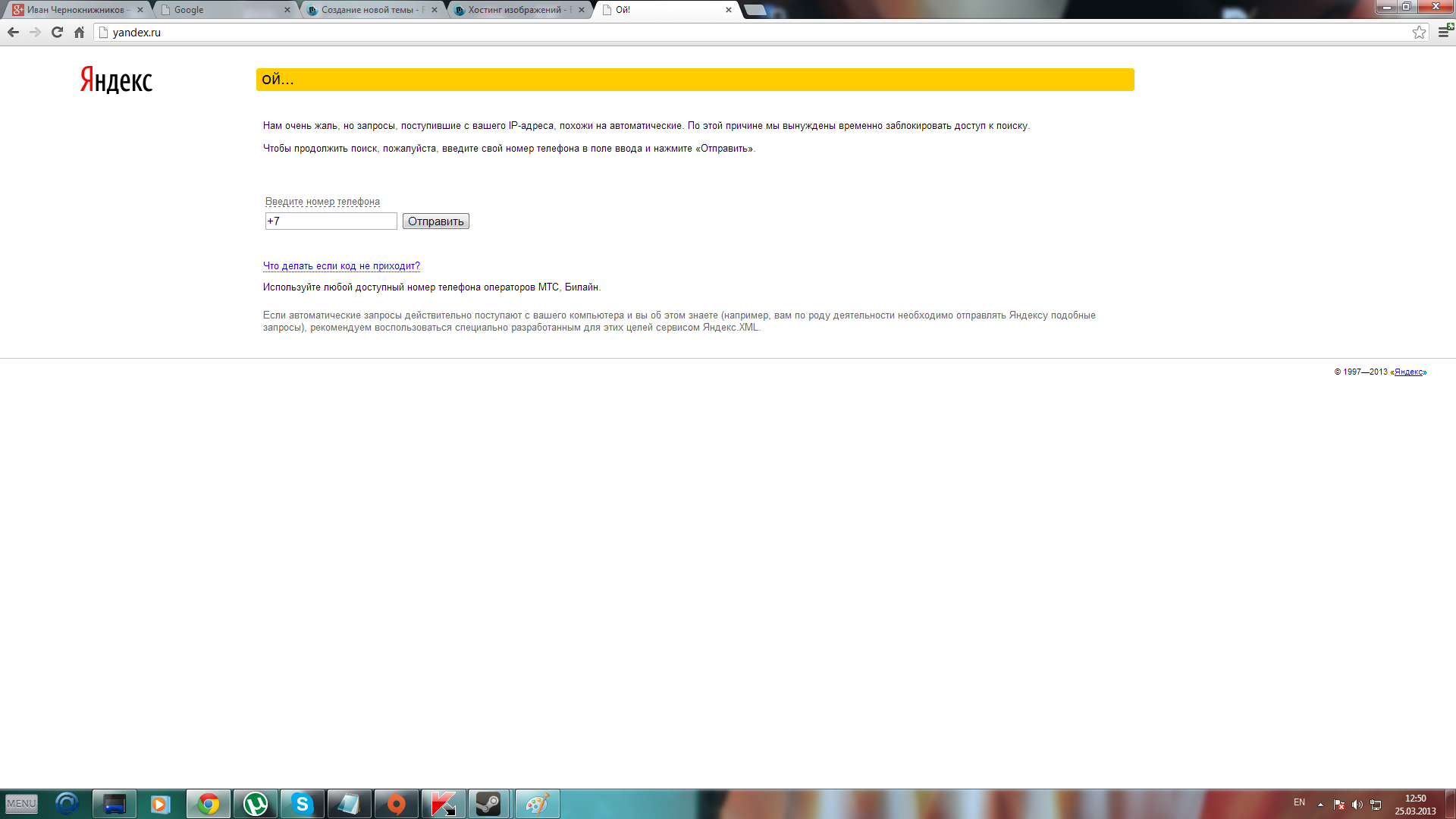Click the network tray icon
The height and width of the screenshot is (819, 1456).
pyautogui.click(x=1376, y=805)
